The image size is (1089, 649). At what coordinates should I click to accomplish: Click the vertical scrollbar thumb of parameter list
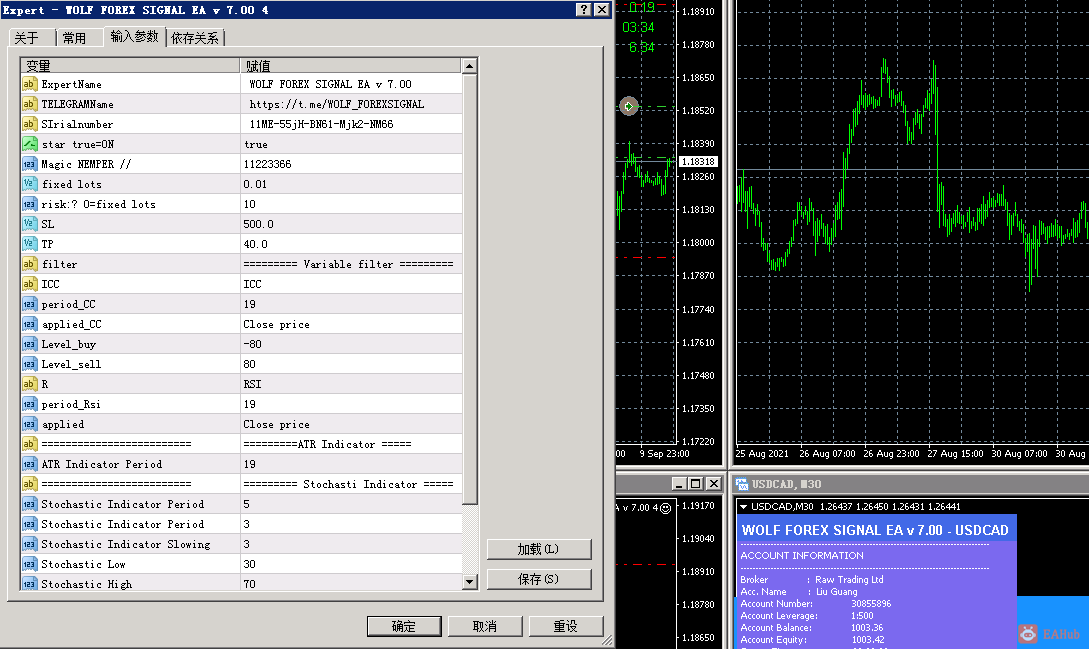469,289
